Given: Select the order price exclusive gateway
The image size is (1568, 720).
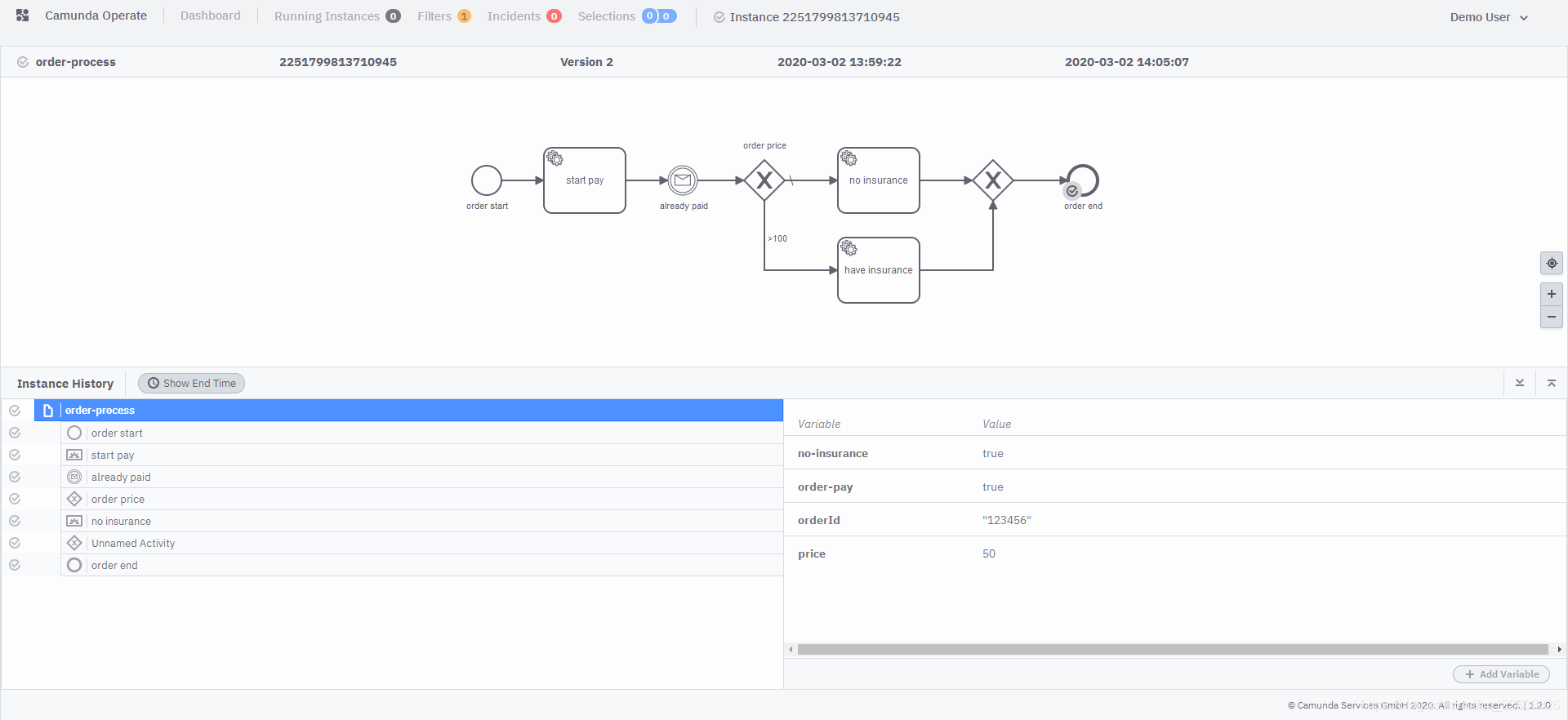Looking at the screenshot, I should [764, 180].
